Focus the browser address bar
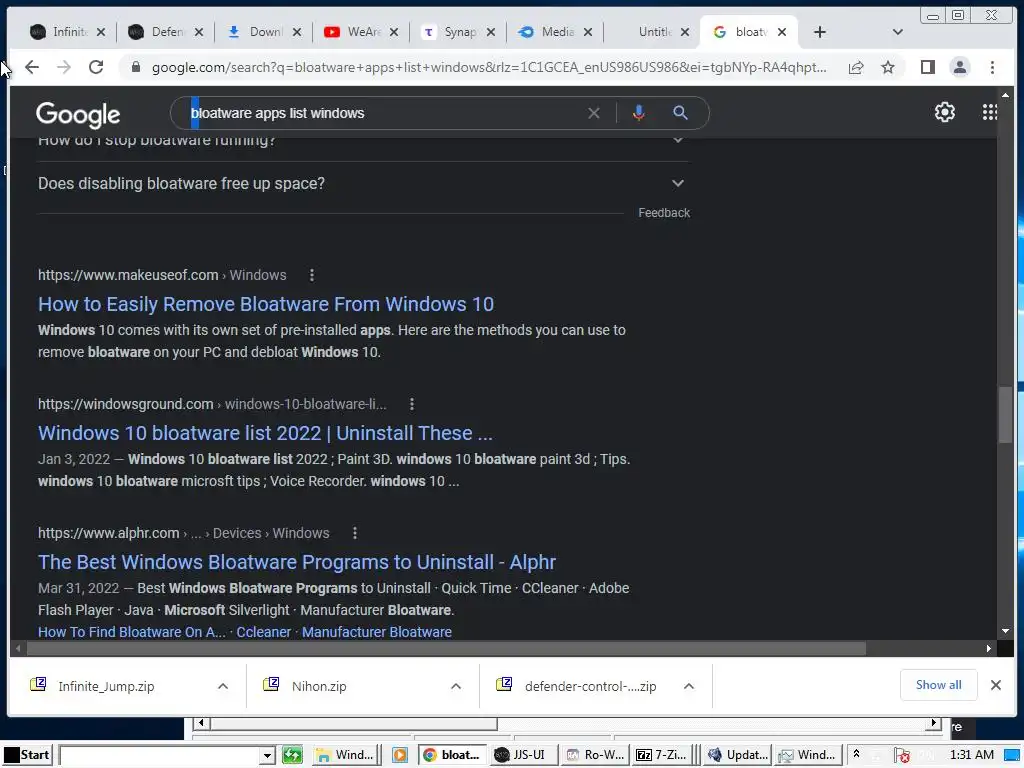Viewport: 1024px width, 768px height. point(488,68)
